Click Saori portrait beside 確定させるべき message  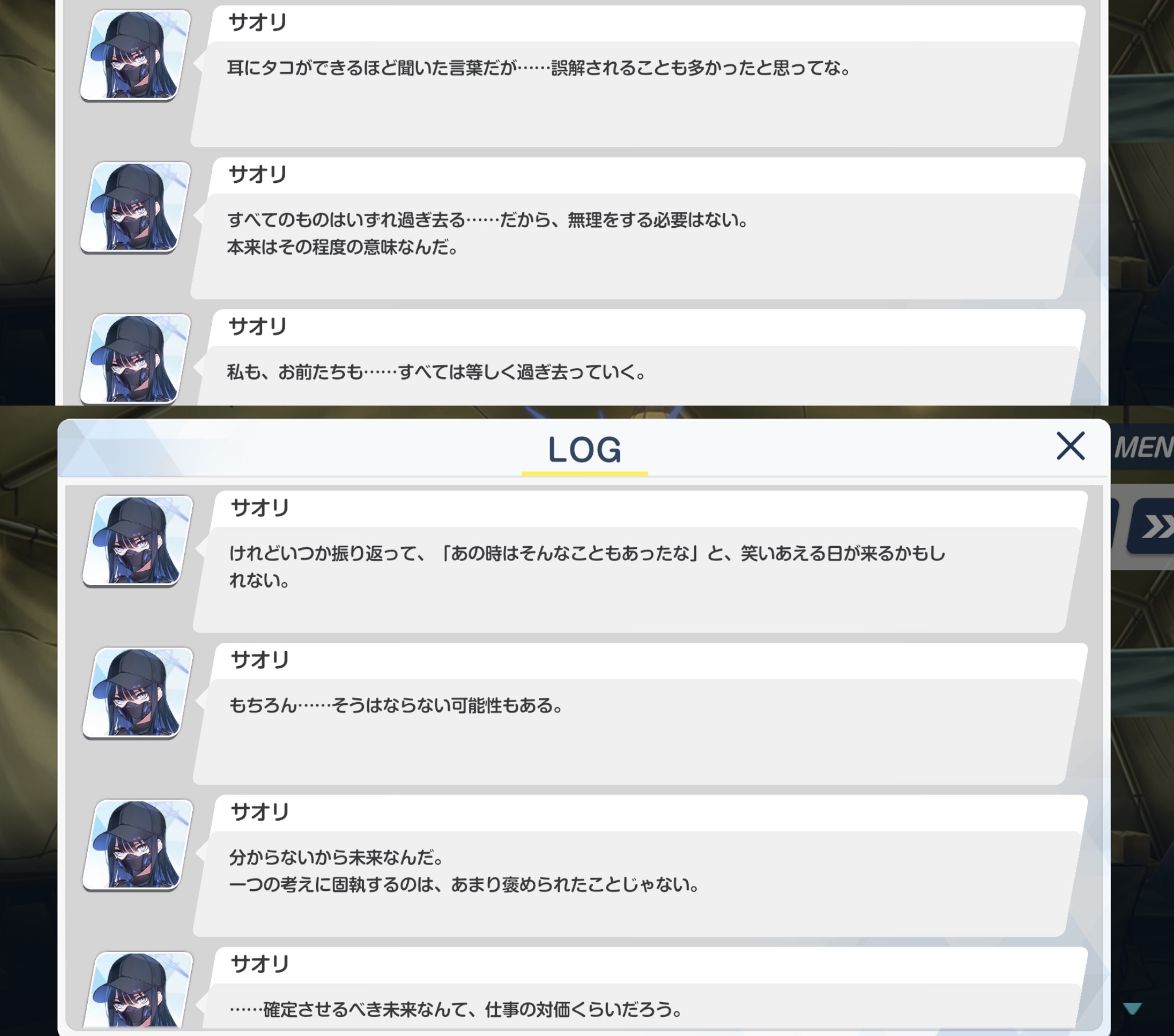click(138, 990)
